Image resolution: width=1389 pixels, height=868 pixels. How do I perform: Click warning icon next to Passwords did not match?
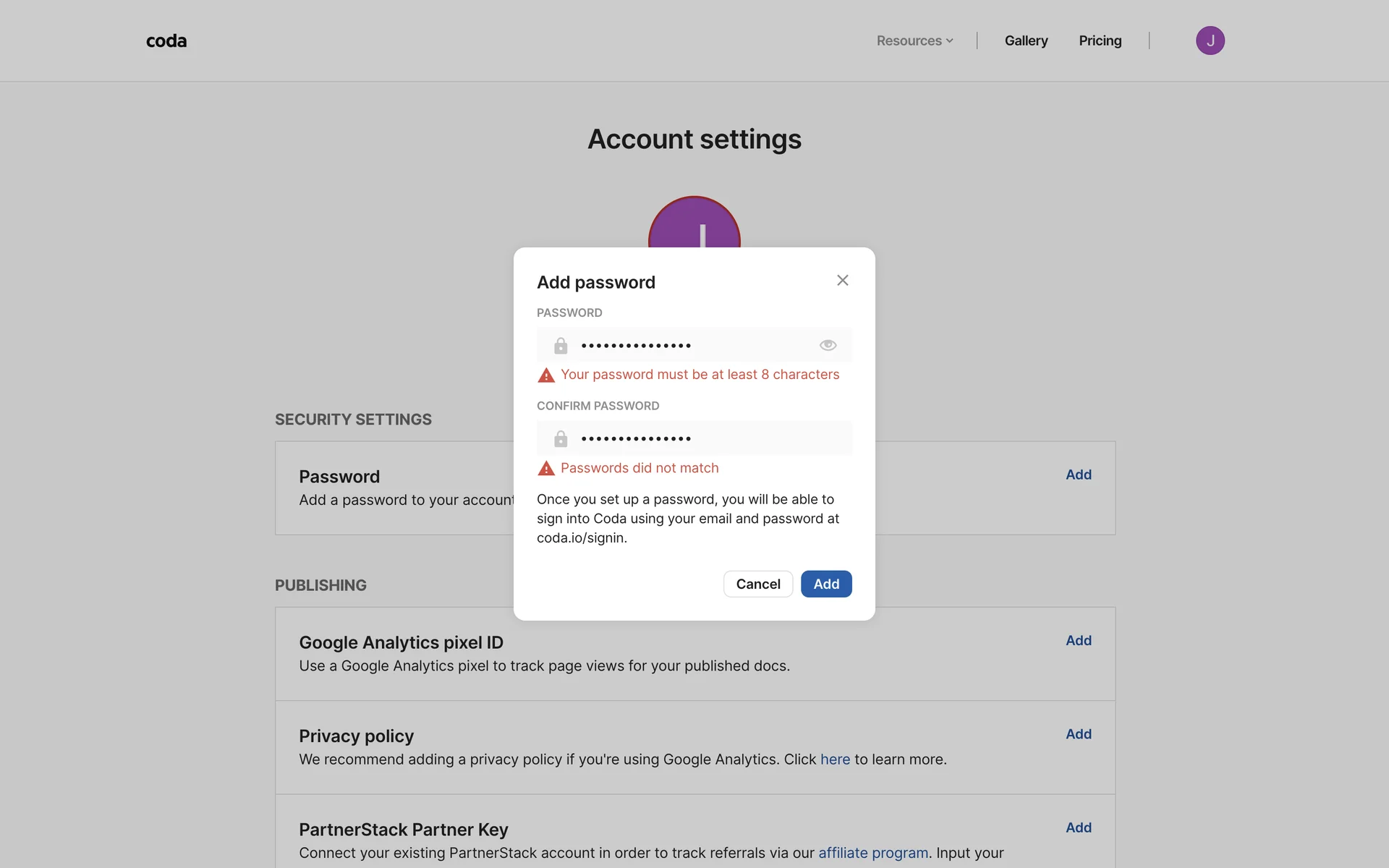(x=546, y=469)
